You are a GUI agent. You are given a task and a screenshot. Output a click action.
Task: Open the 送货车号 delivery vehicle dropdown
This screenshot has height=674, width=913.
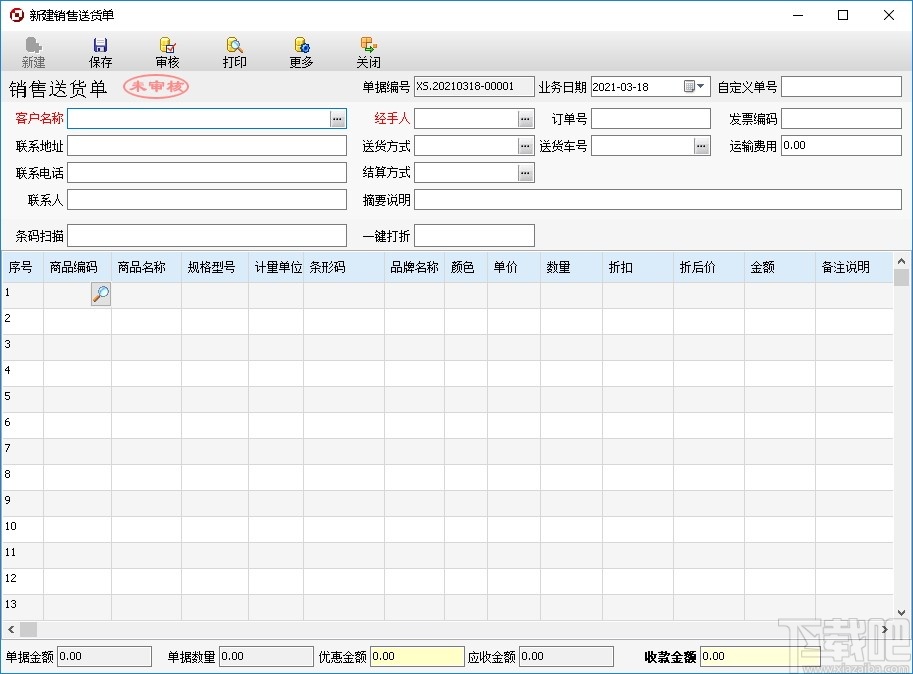pos(700,145)
